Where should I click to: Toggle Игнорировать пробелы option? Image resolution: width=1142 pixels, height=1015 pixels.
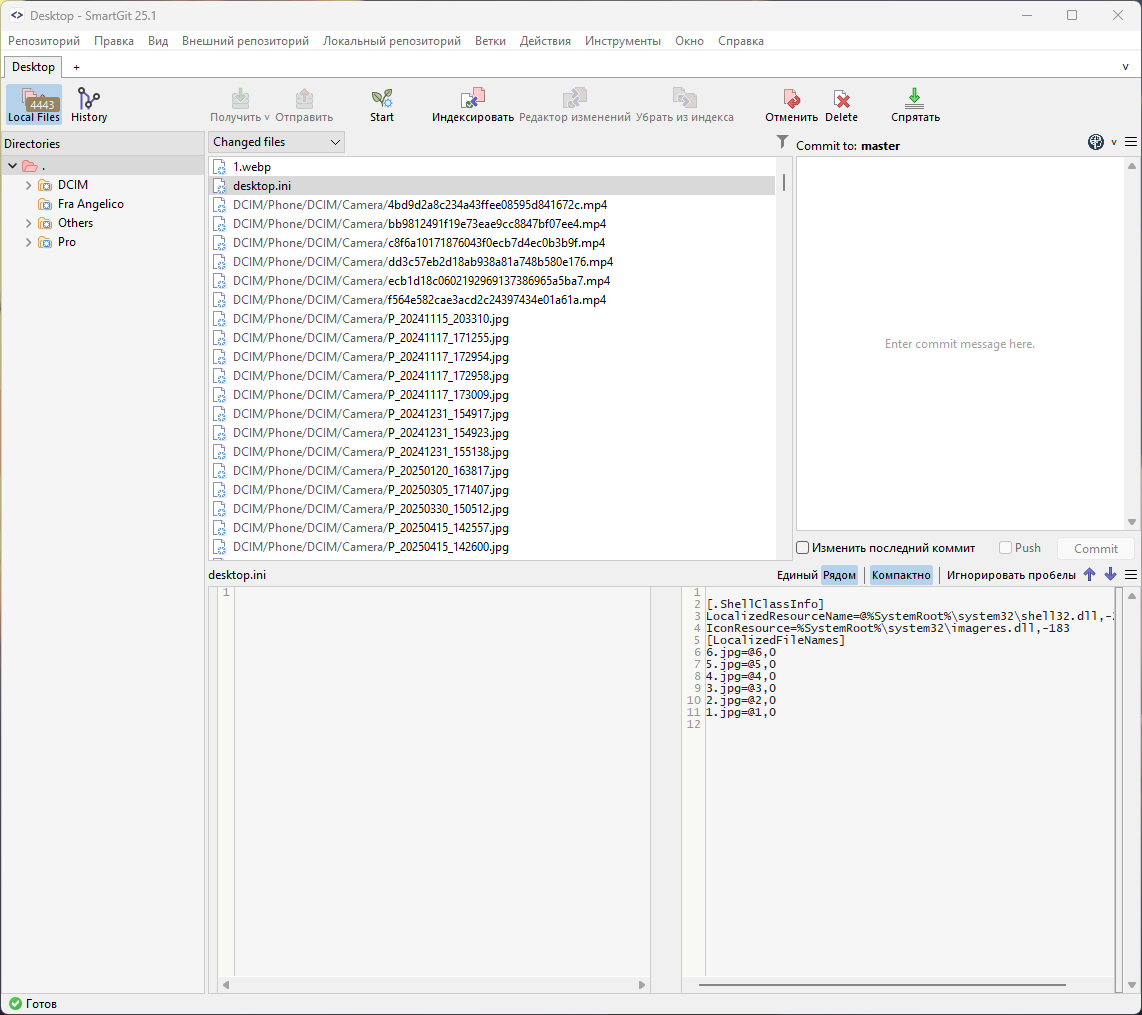point(1011,575)
